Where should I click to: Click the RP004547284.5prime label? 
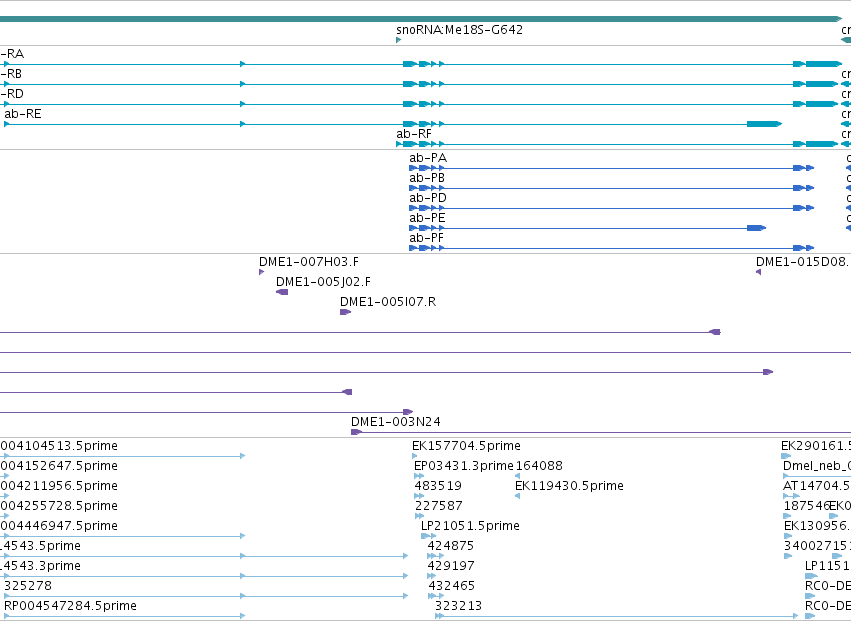click(71, 606)
